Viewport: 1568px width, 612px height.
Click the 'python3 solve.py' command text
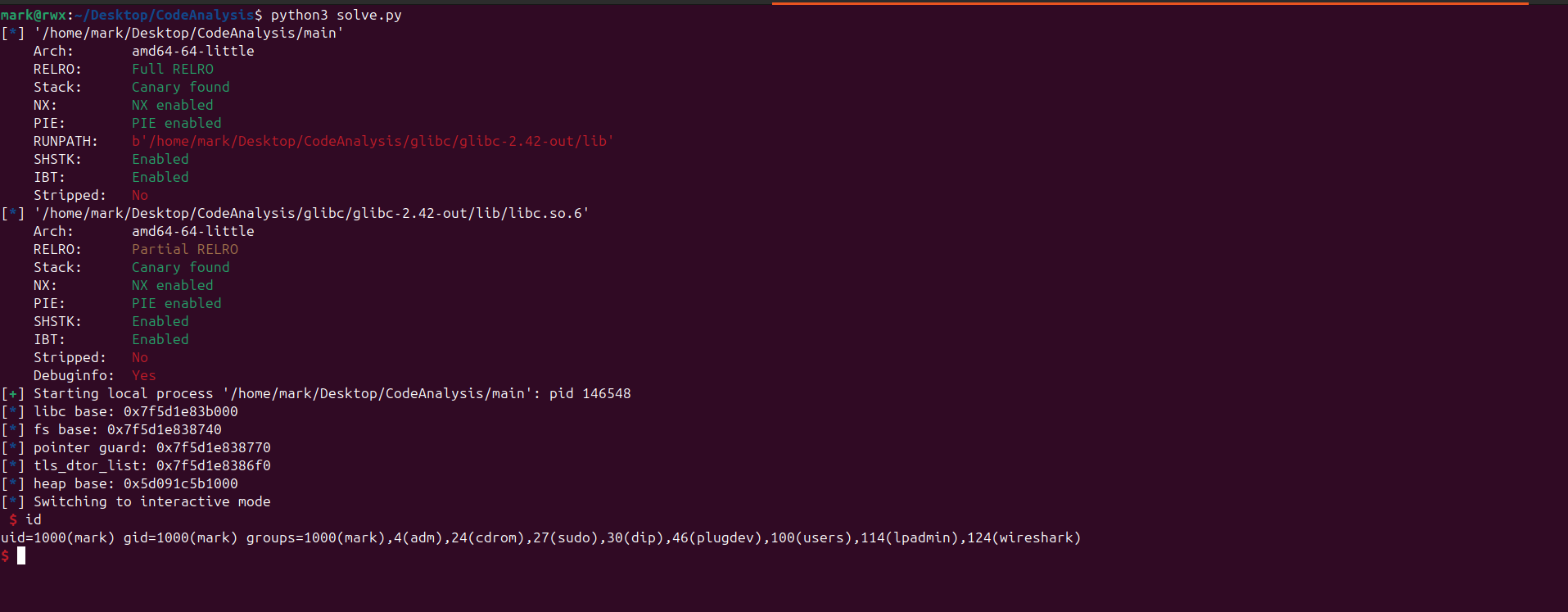336,15
